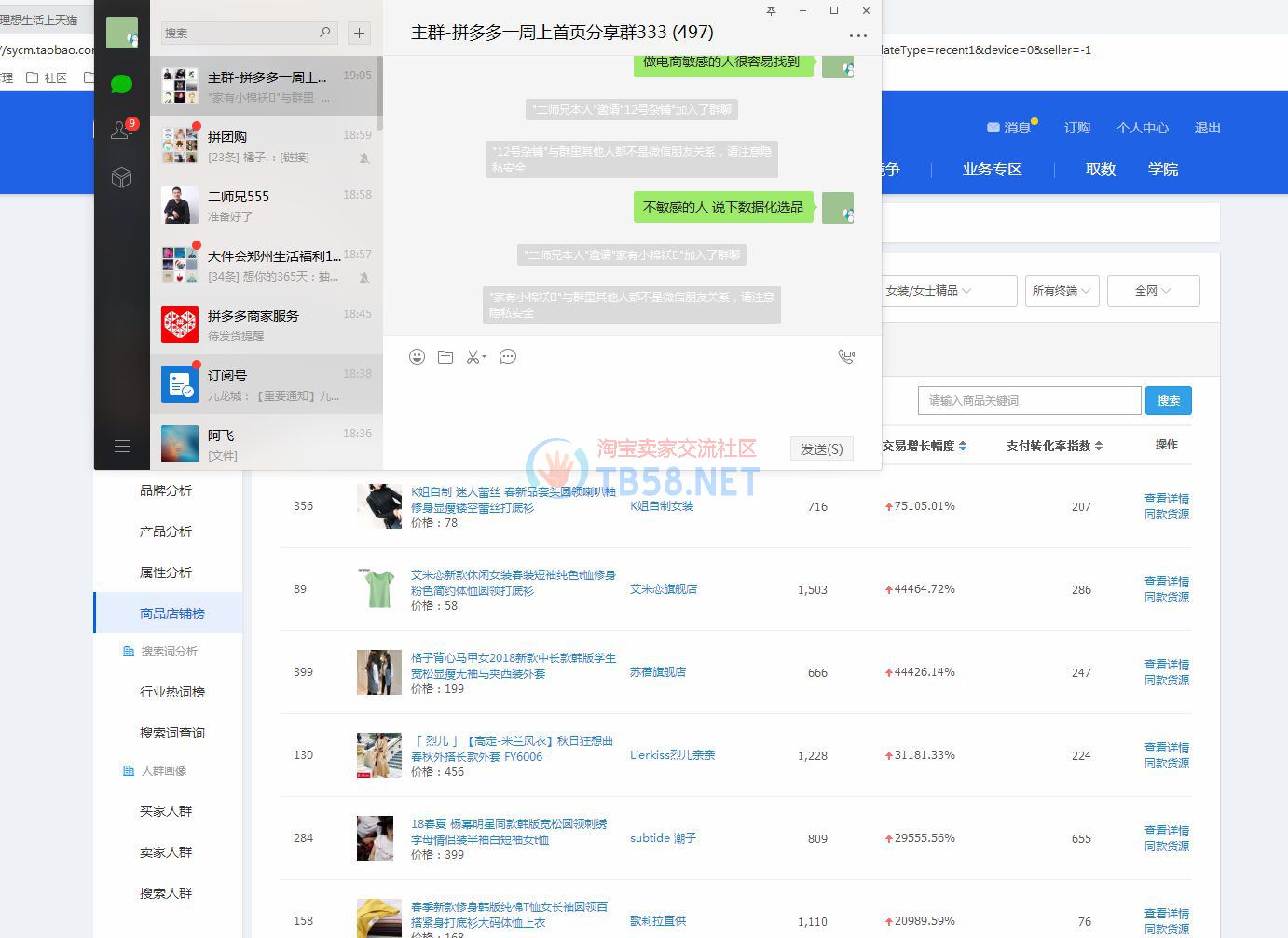The image size is (1288, 938).
Task: Open the 烈儿 风衣 product title link
Action: pos(514,749)
